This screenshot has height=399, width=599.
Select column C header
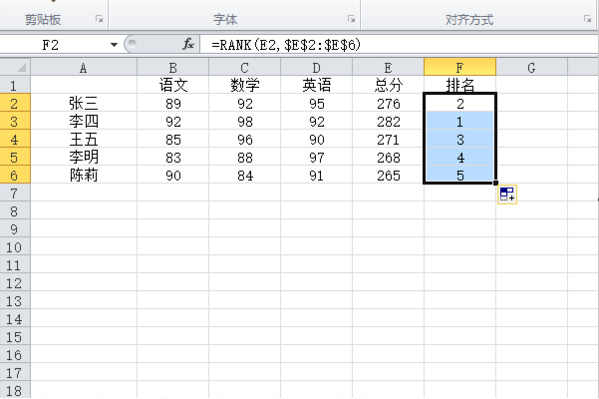tap(244, 68)
